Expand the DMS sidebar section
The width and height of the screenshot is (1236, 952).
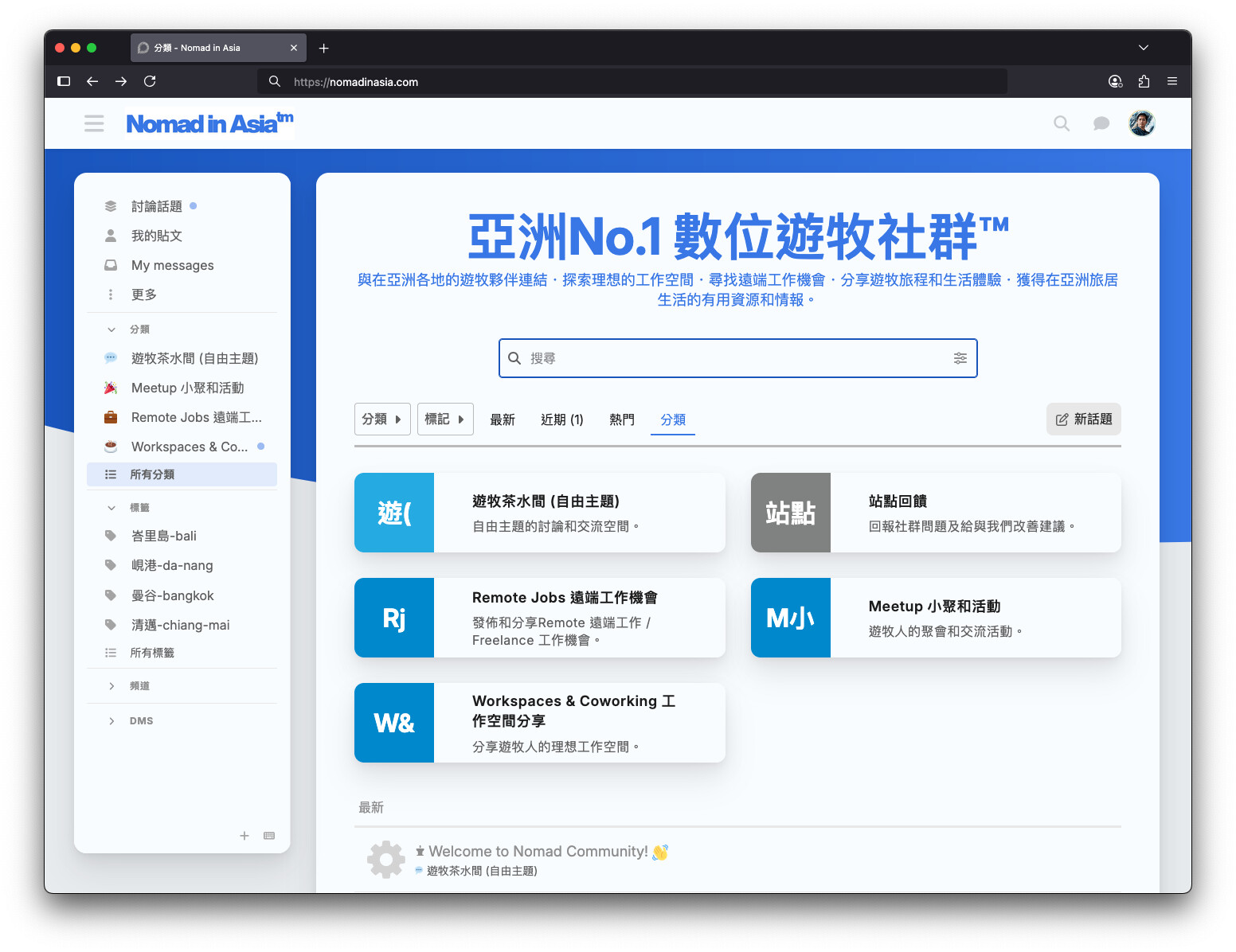111,721
